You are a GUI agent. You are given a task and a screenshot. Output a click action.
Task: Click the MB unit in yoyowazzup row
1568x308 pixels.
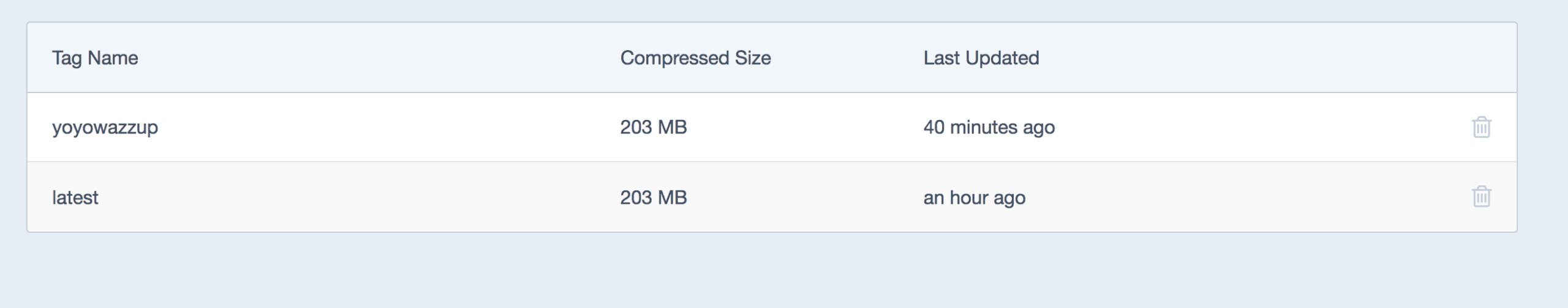(672, 127)
